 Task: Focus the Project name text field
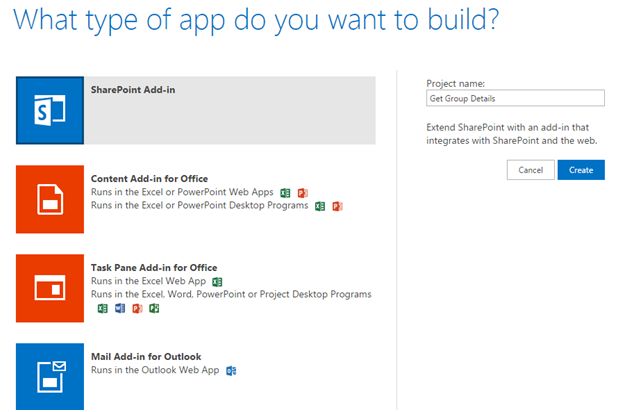(515, 98)
